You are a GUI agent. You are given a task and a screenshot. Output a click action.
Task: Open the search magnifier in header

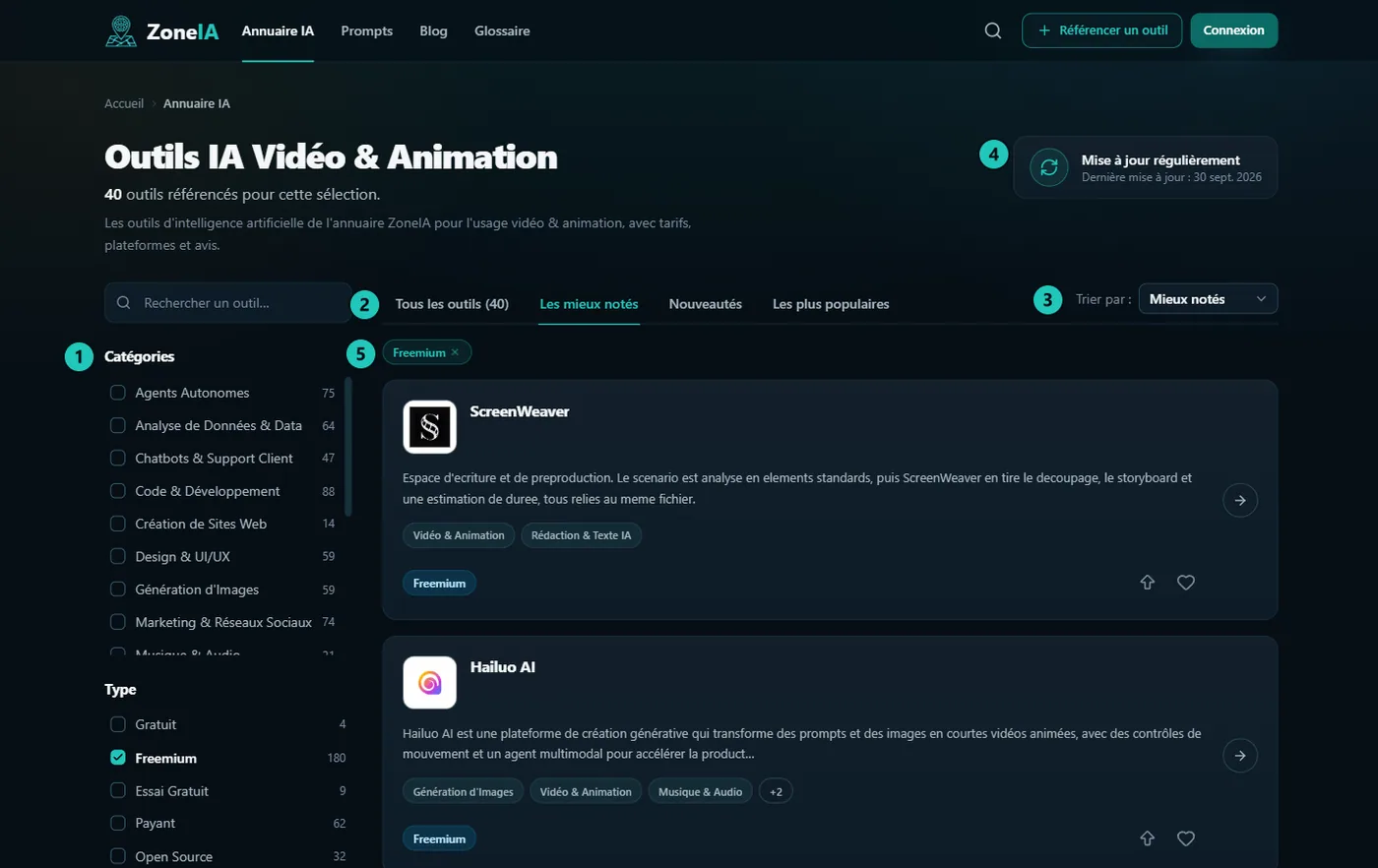(x=993, y=31)
